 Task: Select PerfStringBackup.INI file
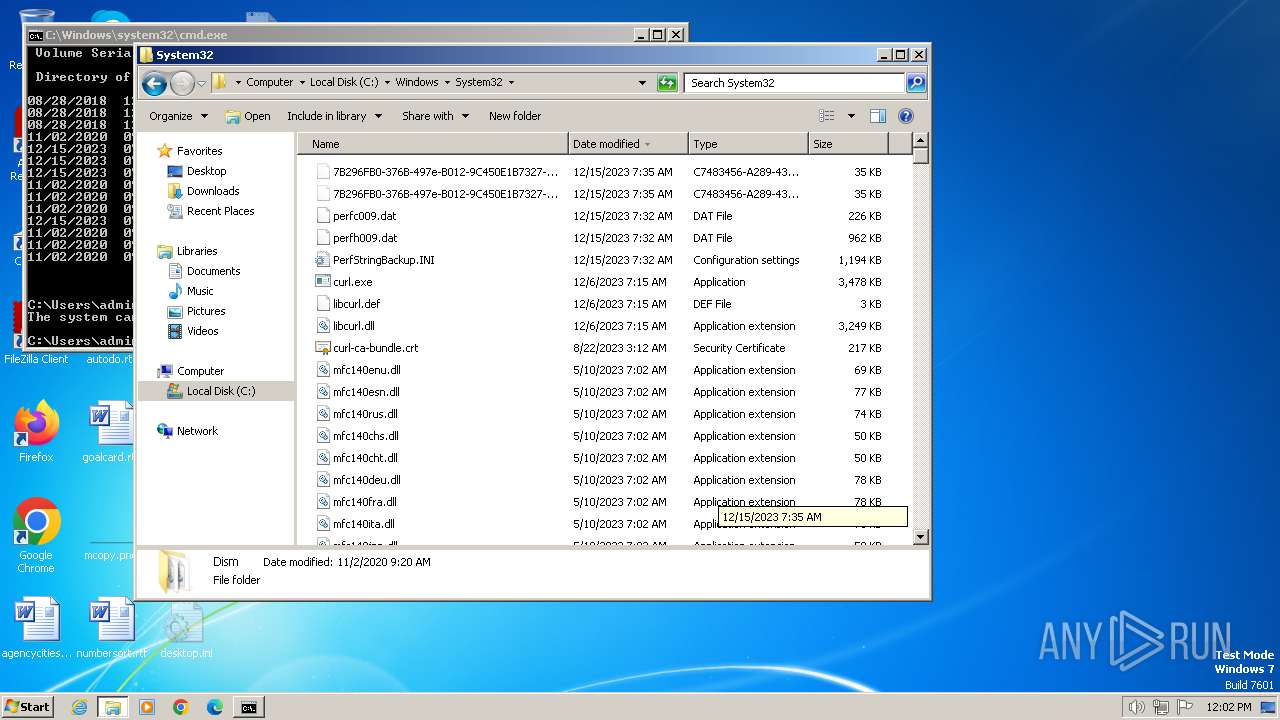[x=383, y=260]
